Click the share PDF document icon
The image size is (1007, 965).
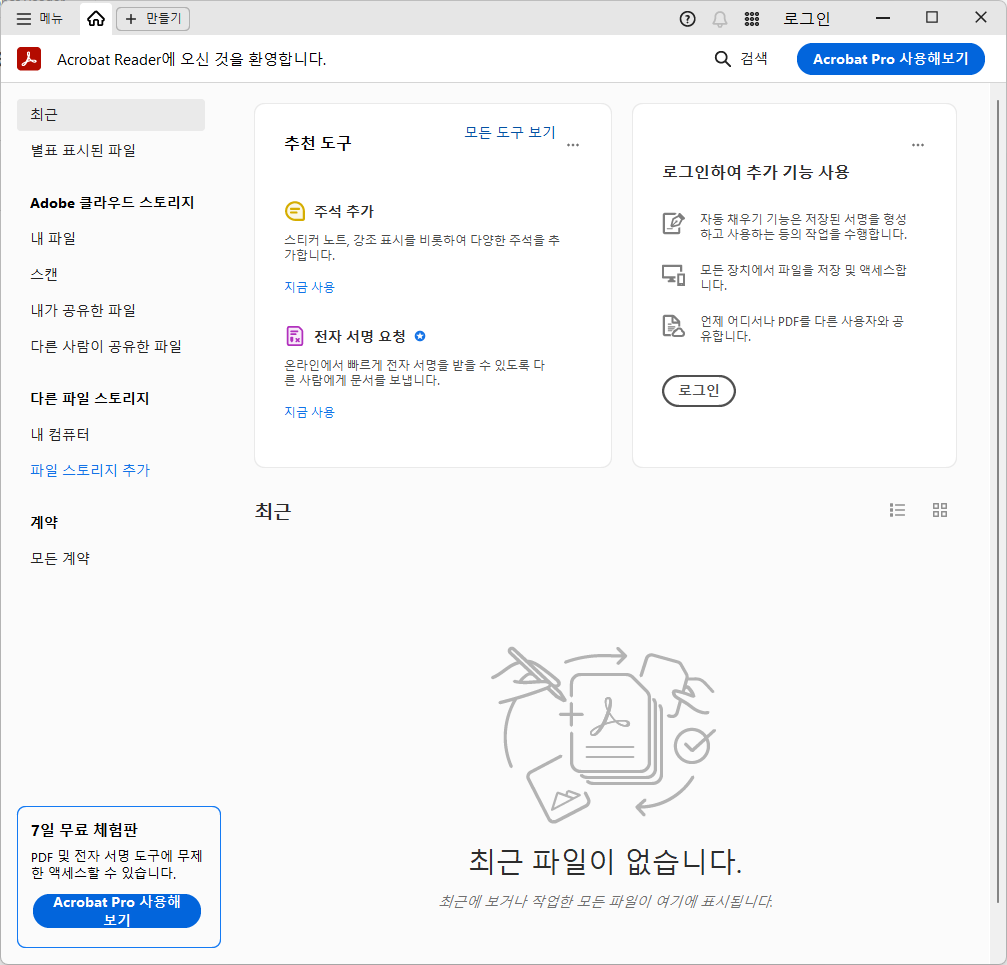coord(674,326)
